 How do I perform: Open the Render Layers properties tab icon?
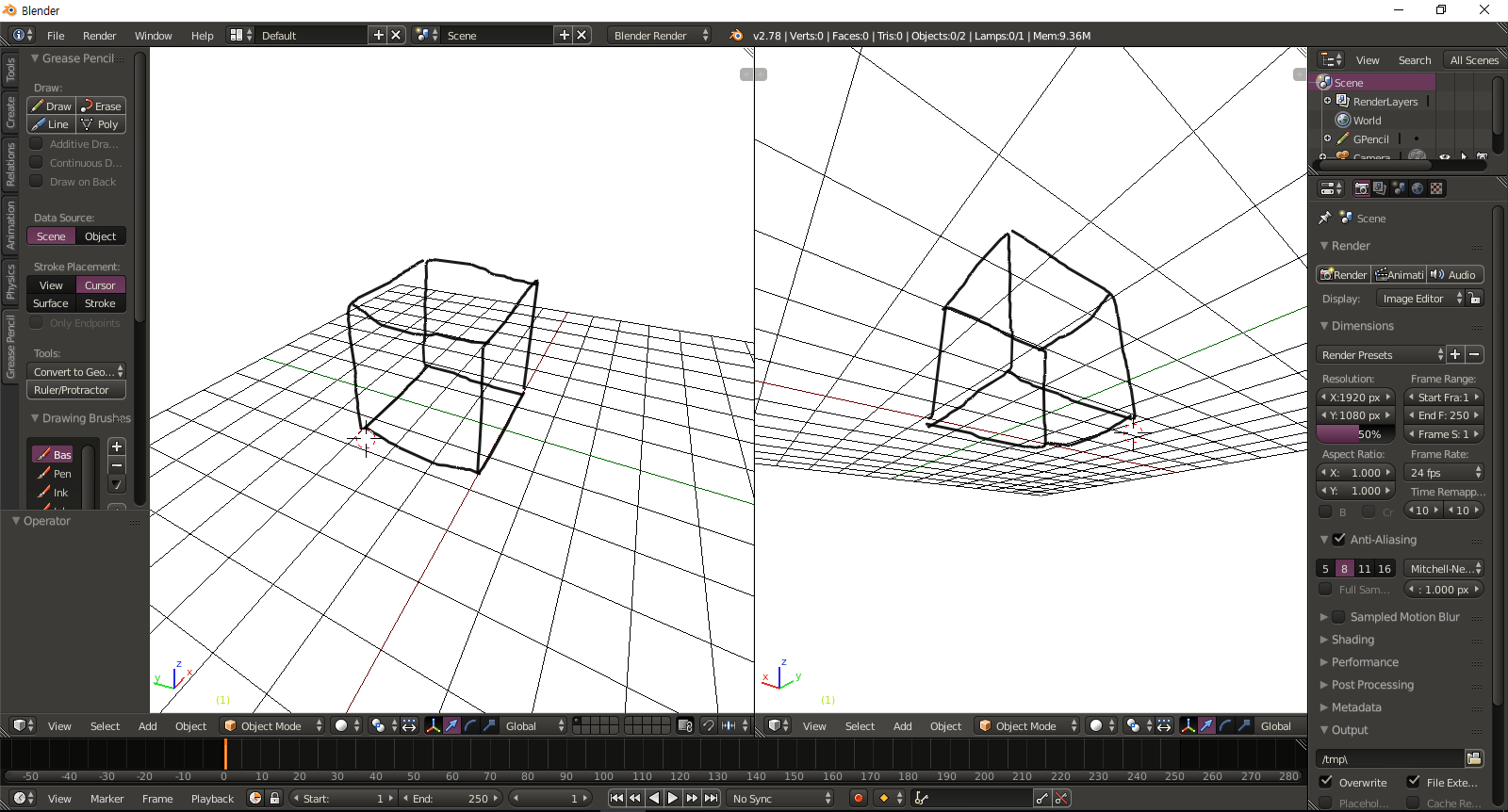point(1380,188)
